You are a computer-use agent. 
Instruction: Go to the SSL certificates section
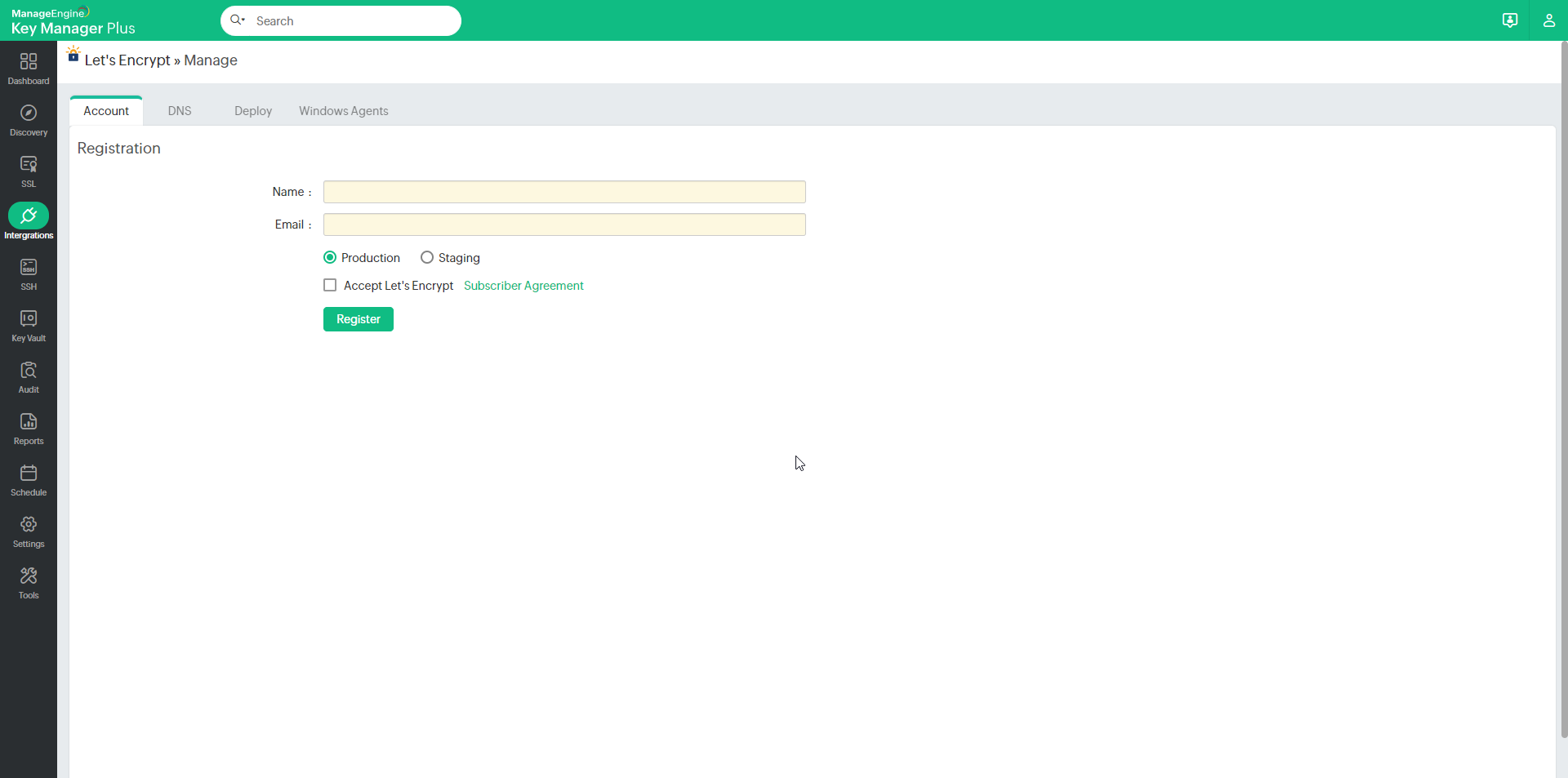click(29, 171)
